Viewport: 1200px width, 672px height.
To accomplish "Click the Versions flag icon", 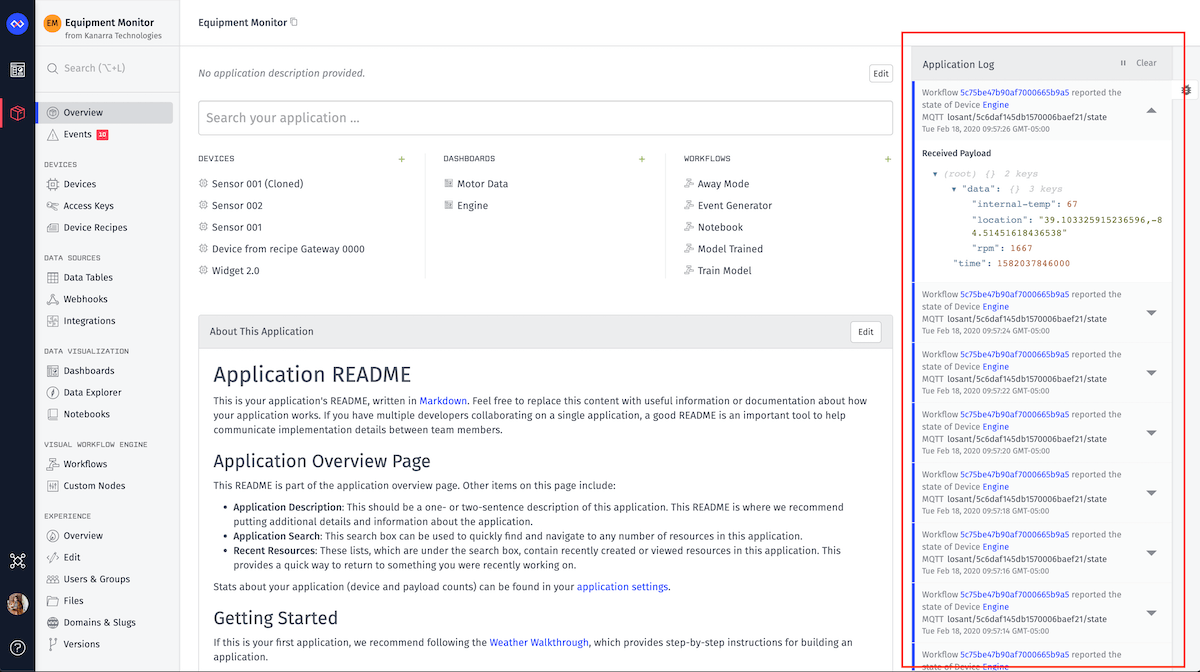I will pos(53,644).
